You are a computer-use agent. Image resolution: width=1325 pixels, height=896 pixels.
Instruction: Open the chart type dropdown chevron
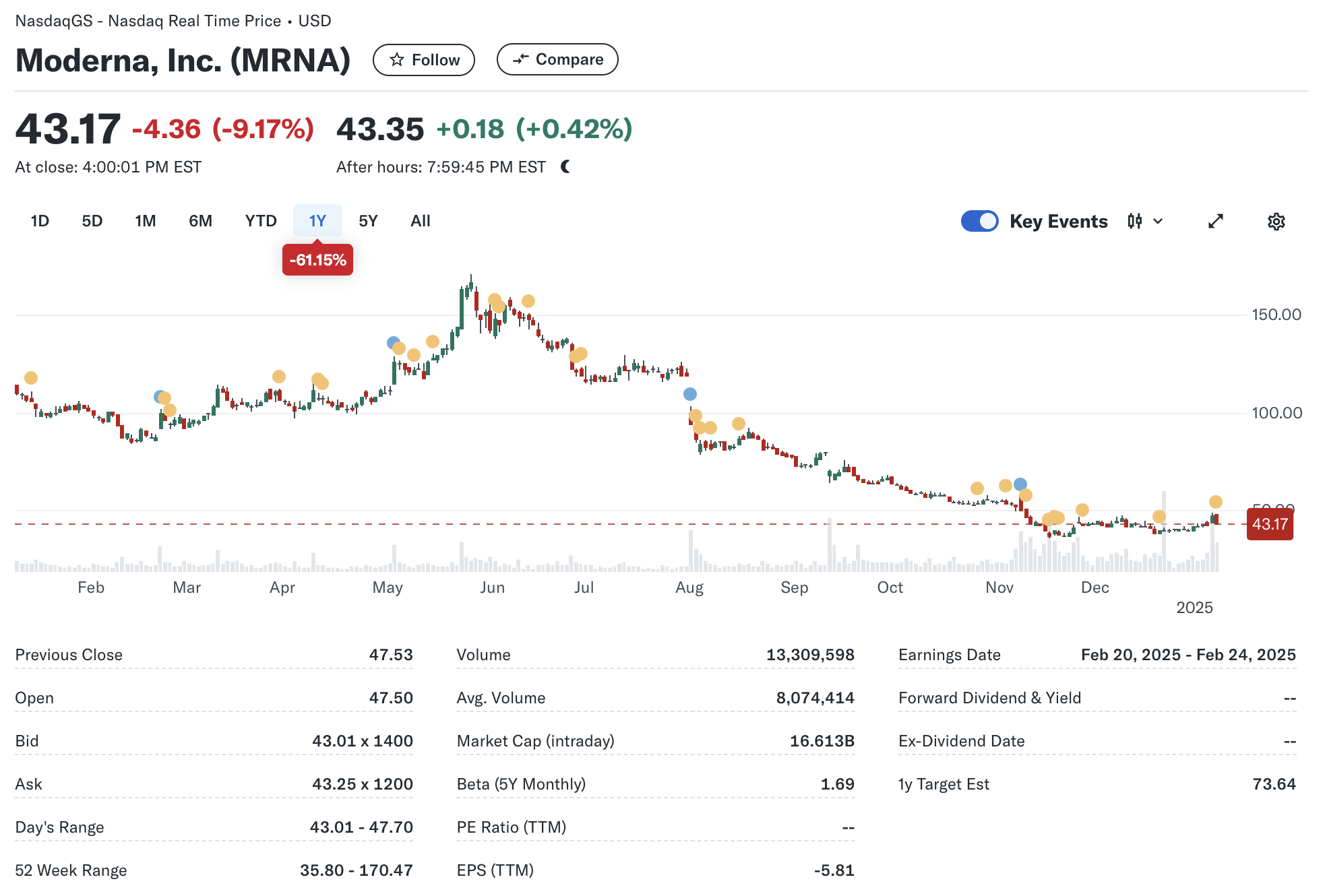tap(1158, 221)
